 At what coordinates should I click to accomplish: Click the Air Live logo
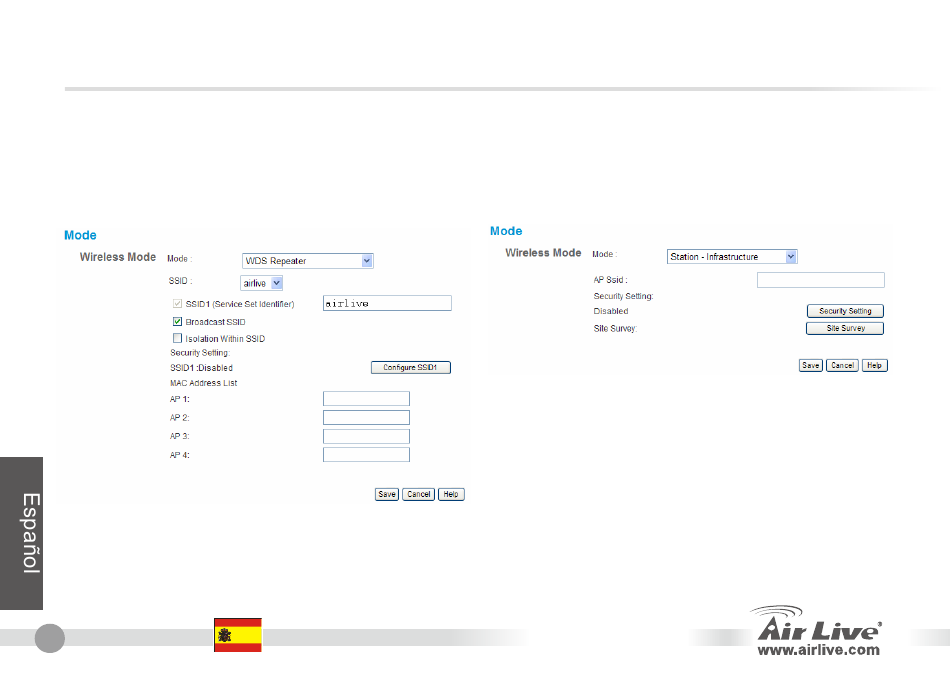point(816,623)
